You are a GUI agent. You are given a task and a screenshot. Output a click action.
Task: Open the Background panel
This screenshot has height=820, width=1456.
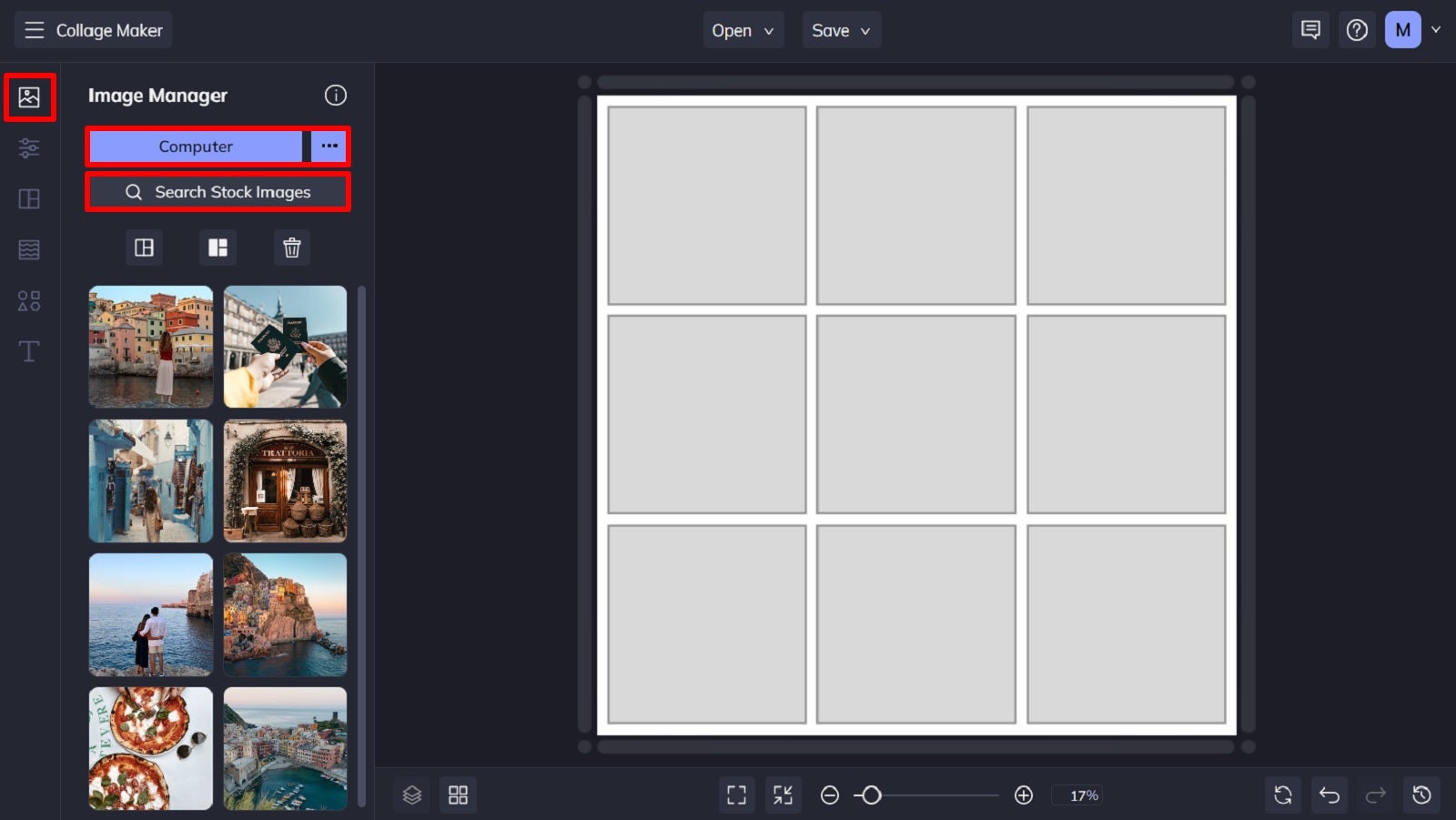click(x=29, y=249)
